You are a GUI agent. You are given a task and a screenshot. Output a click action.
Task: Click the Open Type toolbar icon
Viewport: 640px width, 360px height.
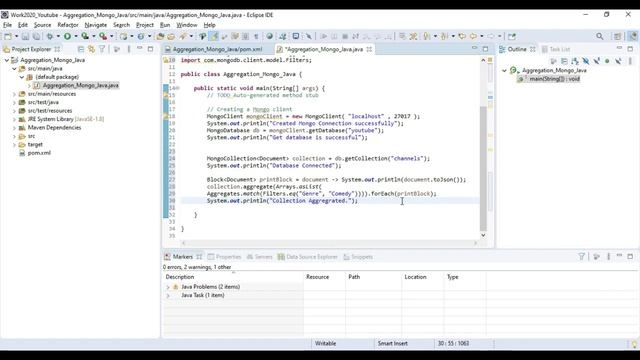coord(160,36)
